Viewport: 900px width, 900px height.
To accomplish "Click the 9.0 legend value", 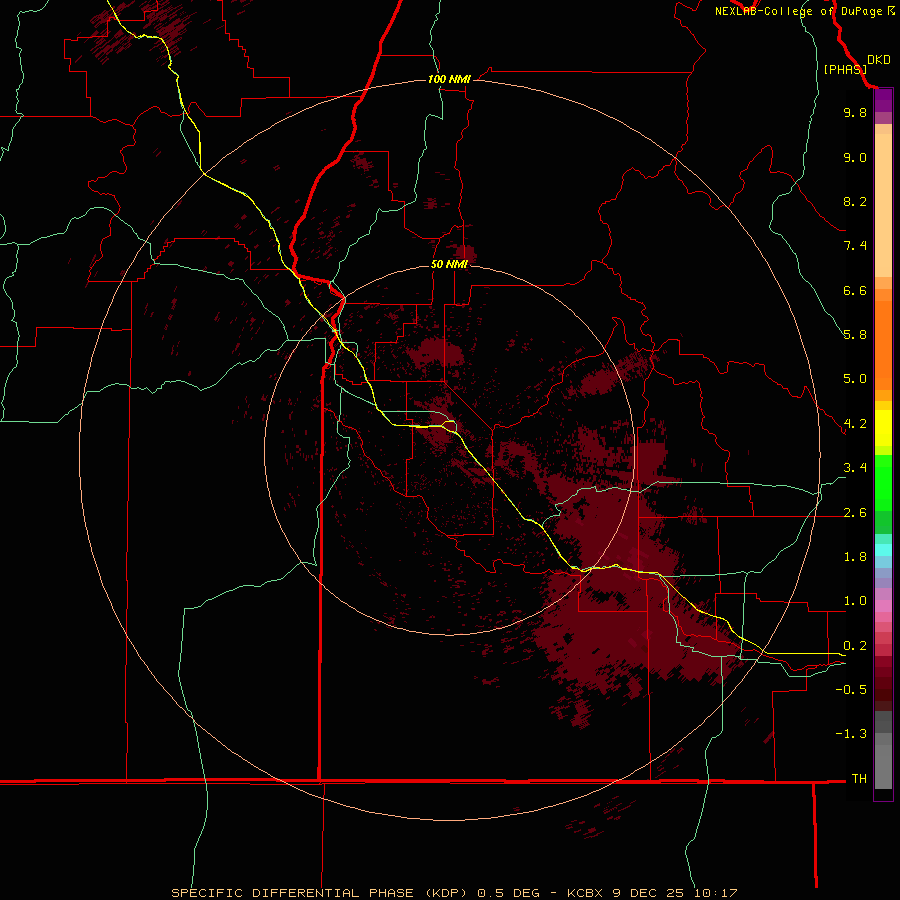I will coord(855,157).
